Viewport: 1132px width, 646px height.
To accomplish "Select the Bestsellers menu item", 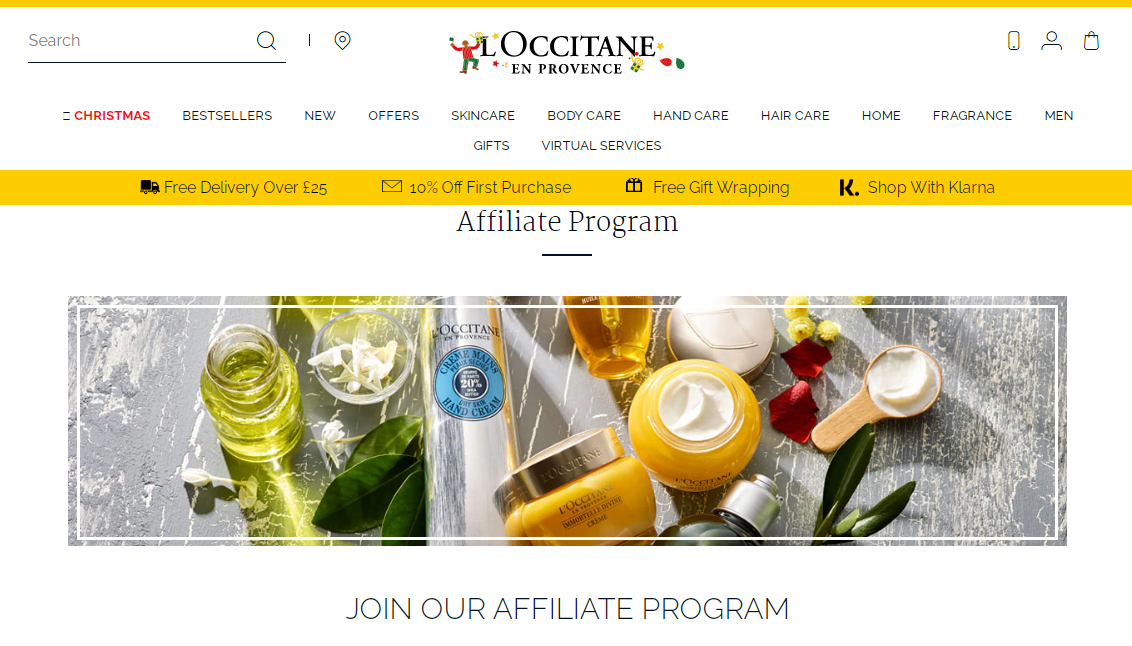I will point(227,115).
